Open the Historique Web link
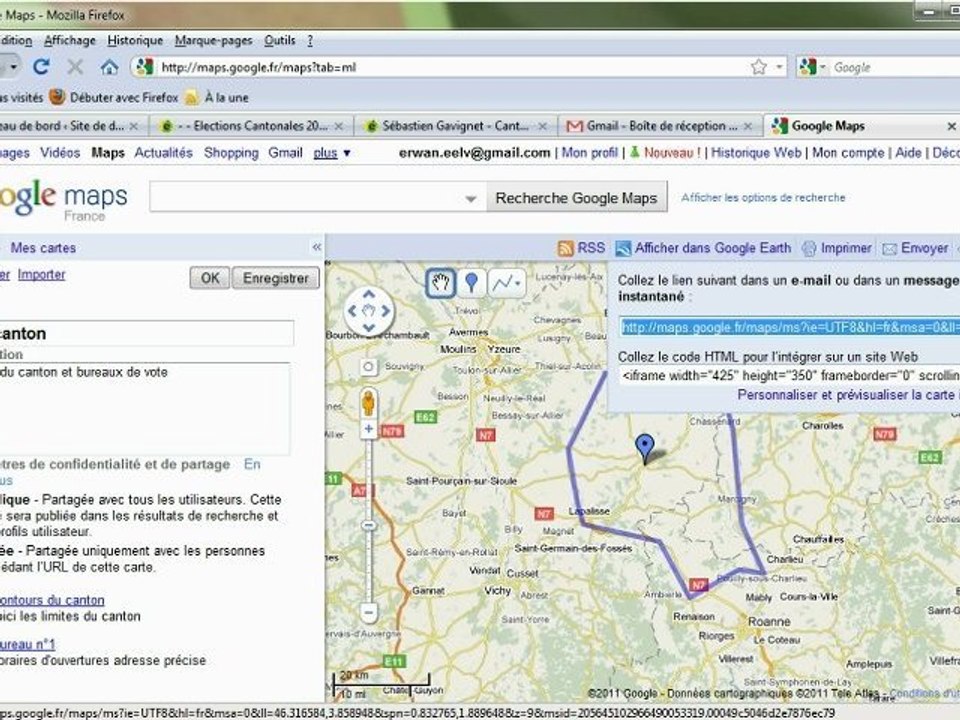The width and height of the screenshot is (960, 720). [756, 153]
